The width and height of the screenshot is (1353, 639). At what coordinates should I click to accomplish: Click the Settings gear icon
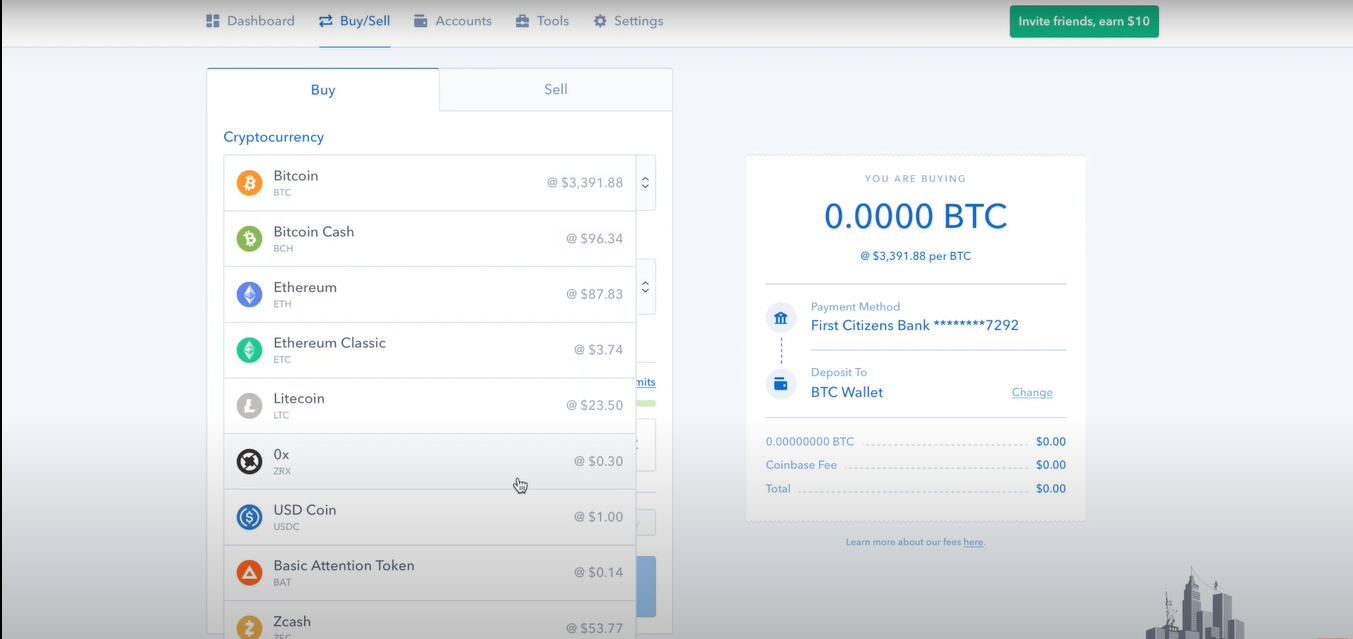(x=600, y=20)
